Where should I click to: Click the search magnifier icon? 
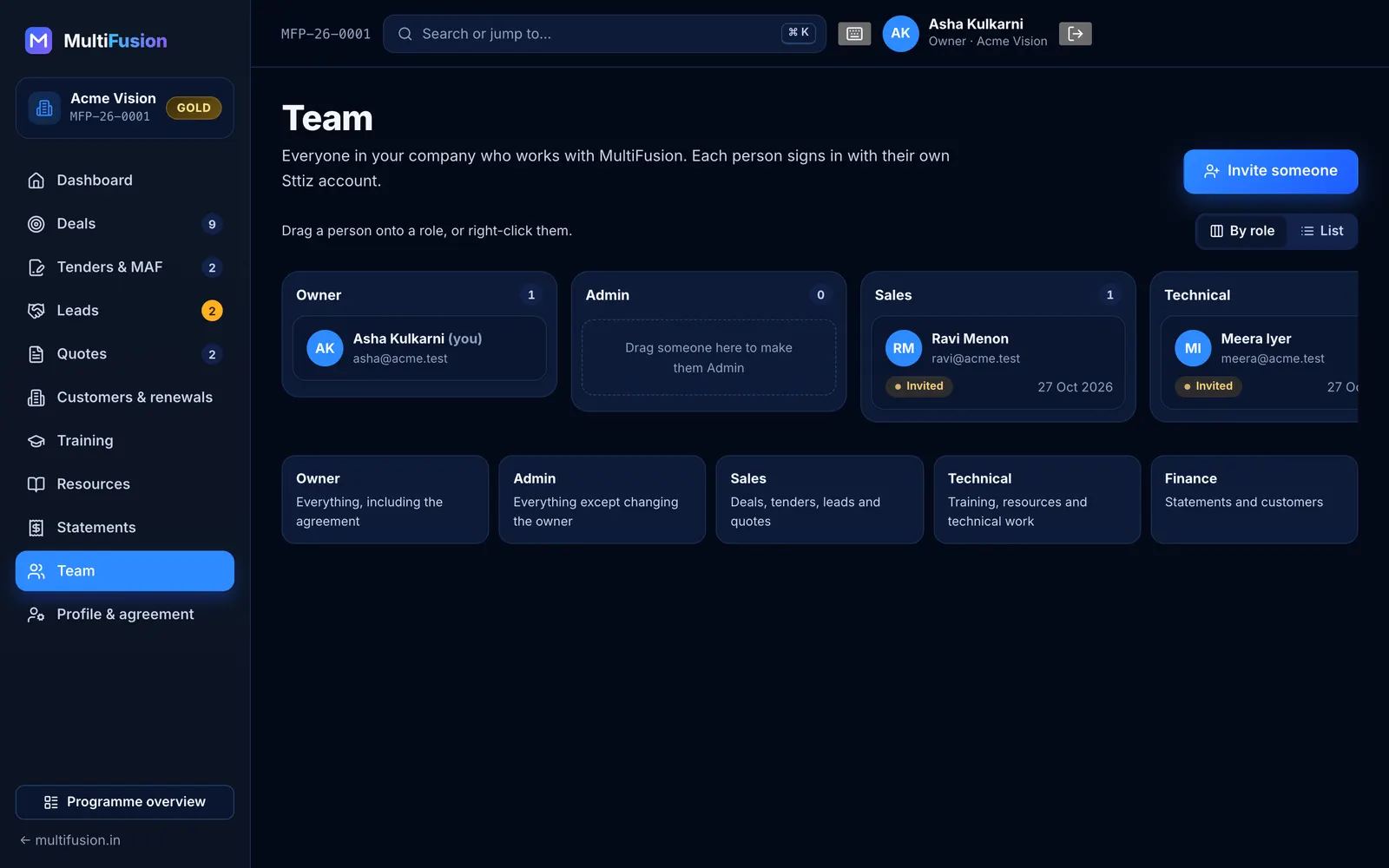tap(405, 34)
